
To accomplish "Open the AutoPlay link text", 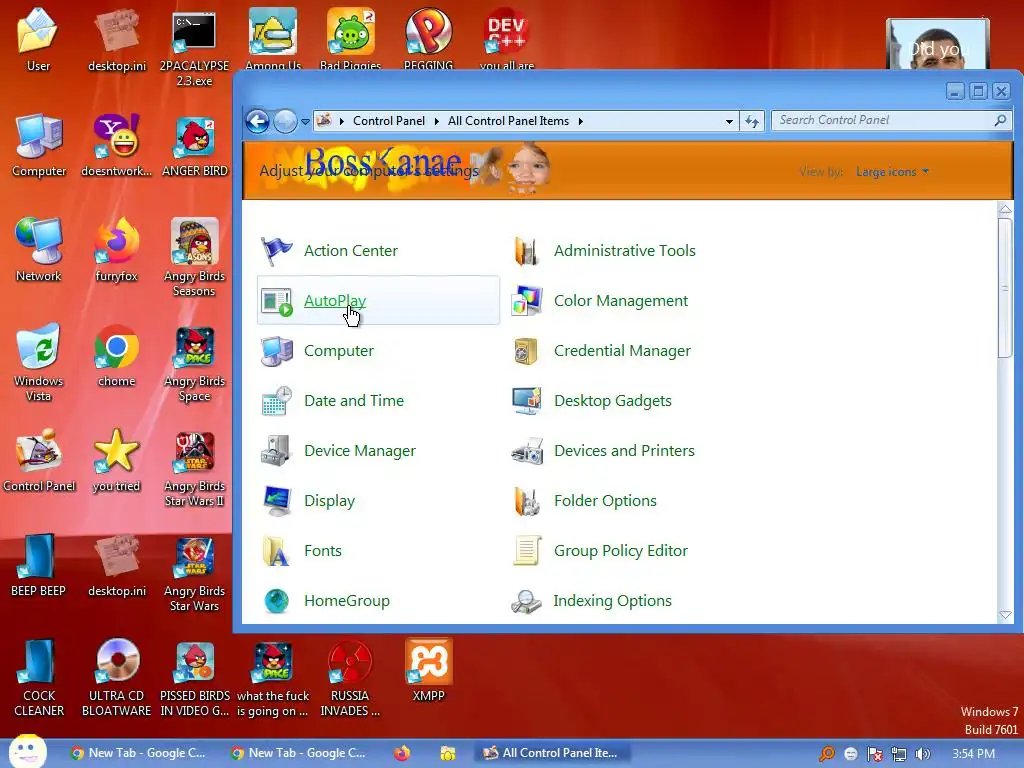I will point(335,301).
